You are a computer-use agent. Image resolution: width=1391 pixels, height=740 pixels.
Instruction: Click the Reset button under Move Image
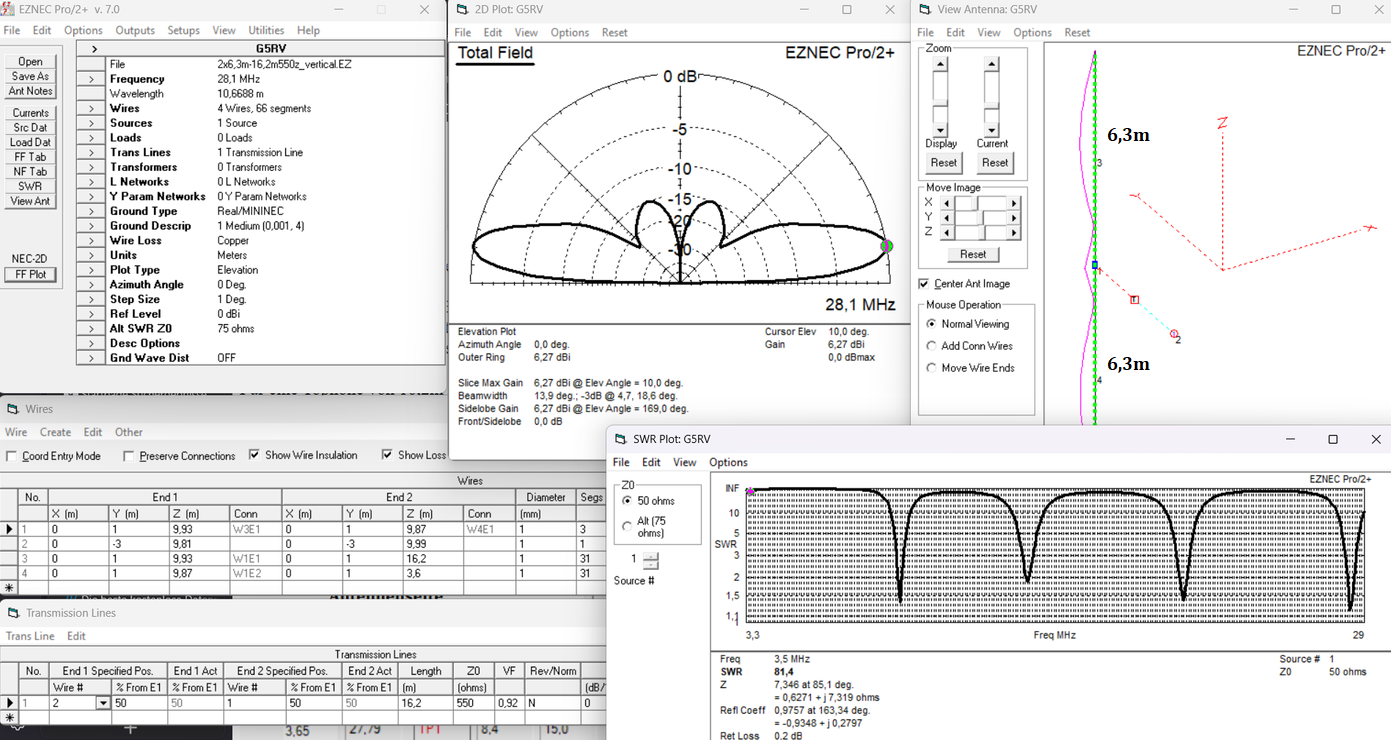pyautogui.click(x=972, y=254)
